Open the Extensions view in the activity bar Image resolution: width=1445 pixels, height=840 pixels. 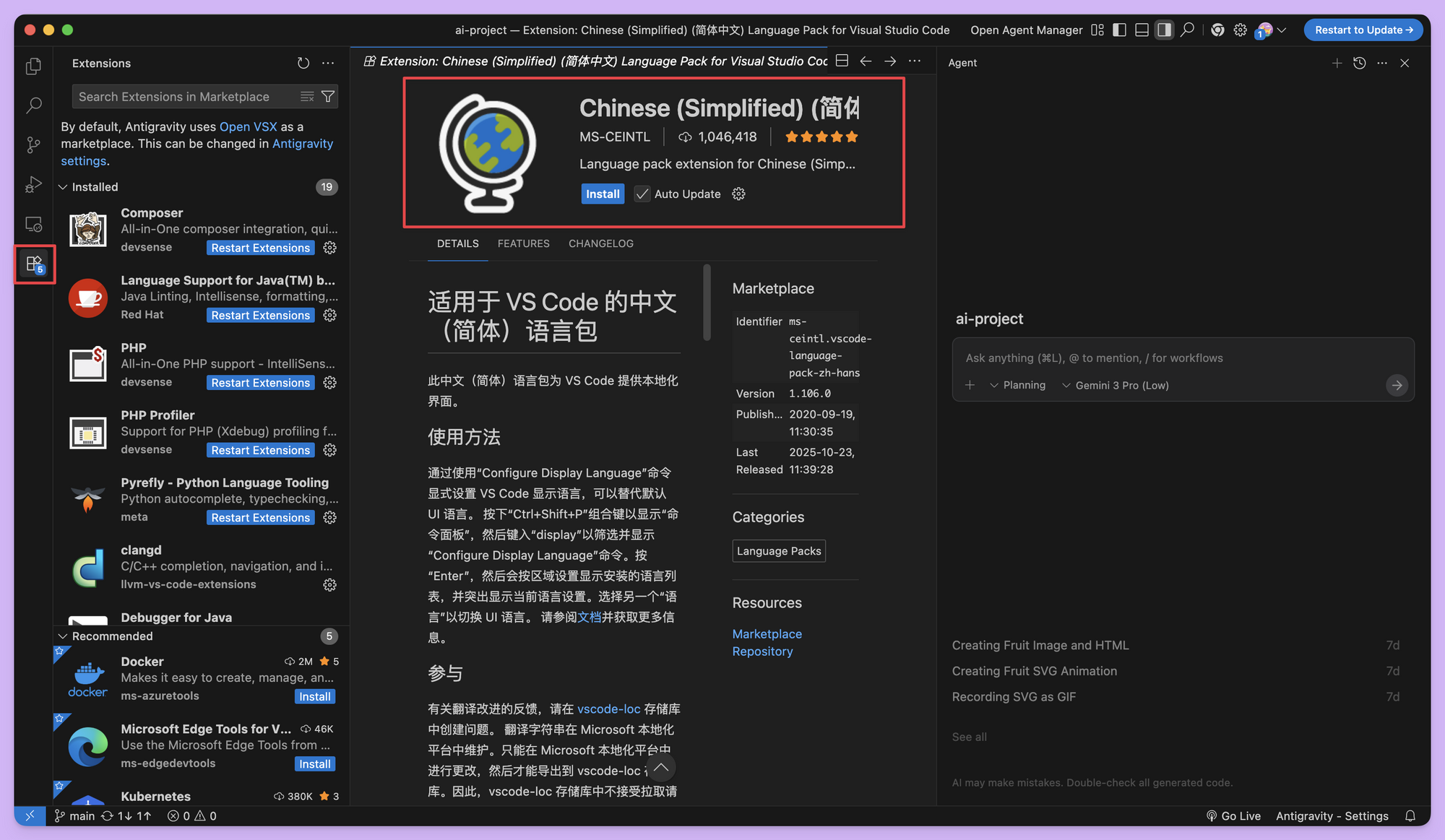coord(33,264)
